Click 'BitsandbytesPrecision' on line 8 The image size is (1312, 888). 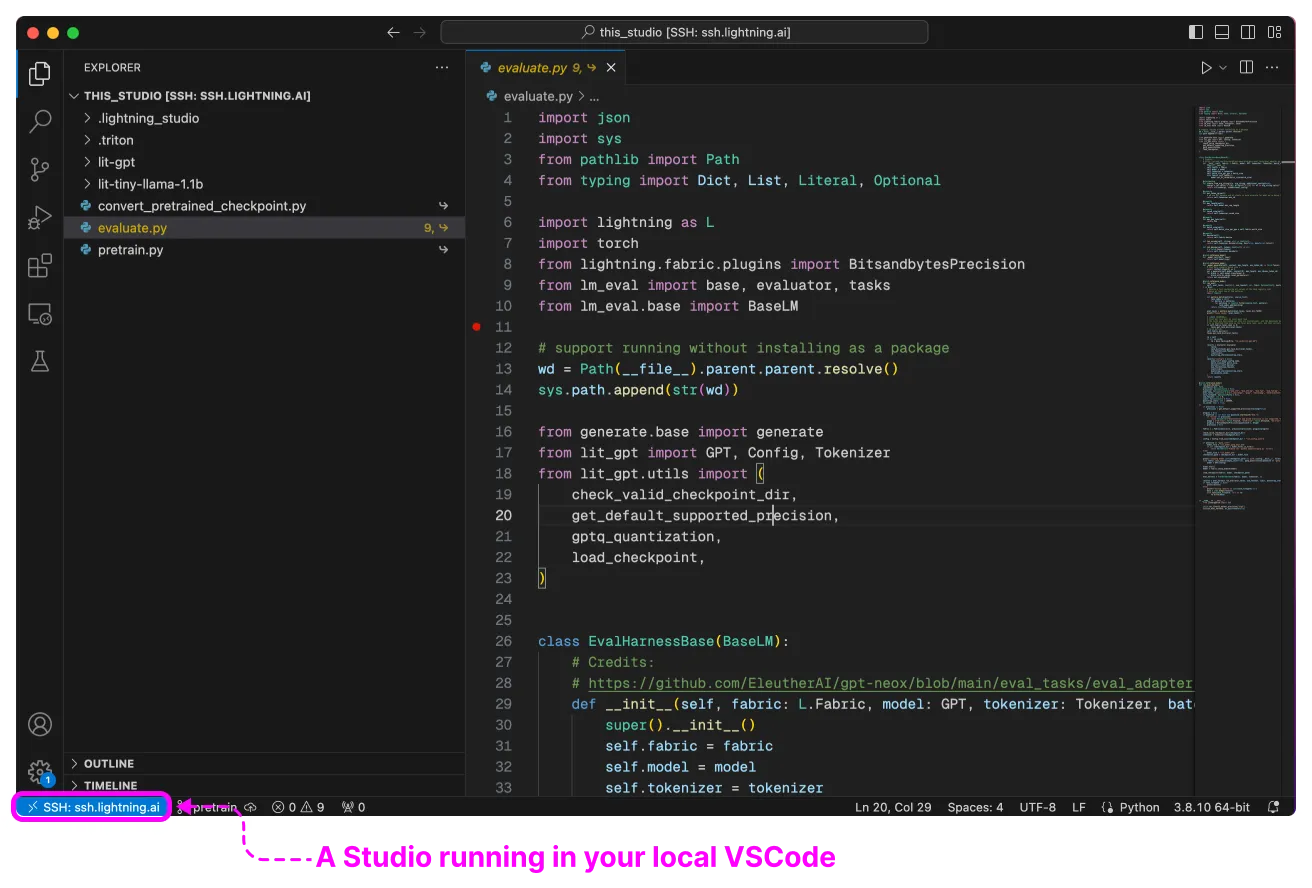937,264
